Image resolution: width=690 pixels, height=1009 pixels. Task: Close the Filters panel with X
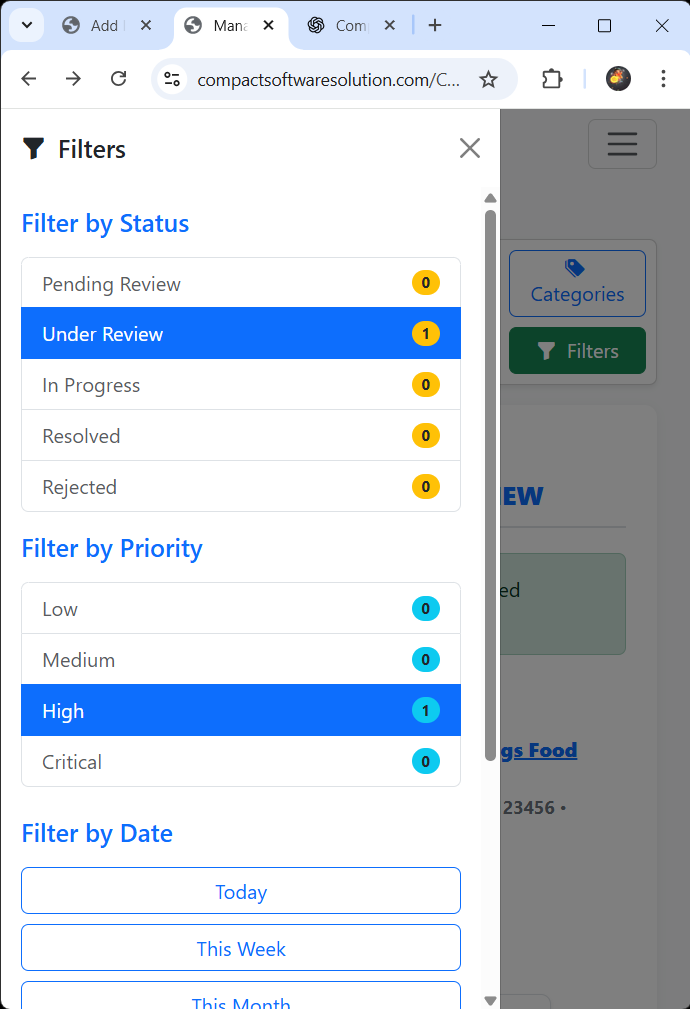pos(470,149)
